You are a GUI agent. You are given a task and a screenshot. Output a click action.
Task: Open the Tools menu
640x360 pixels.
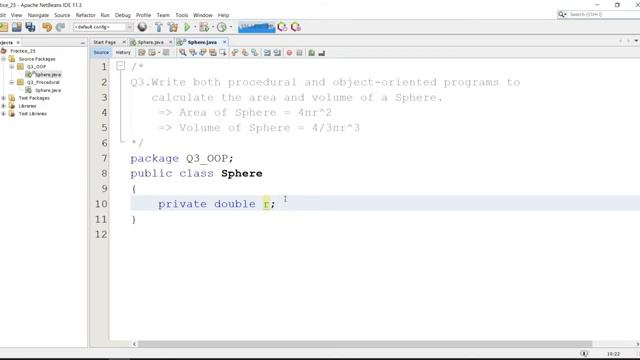point(182,15)
